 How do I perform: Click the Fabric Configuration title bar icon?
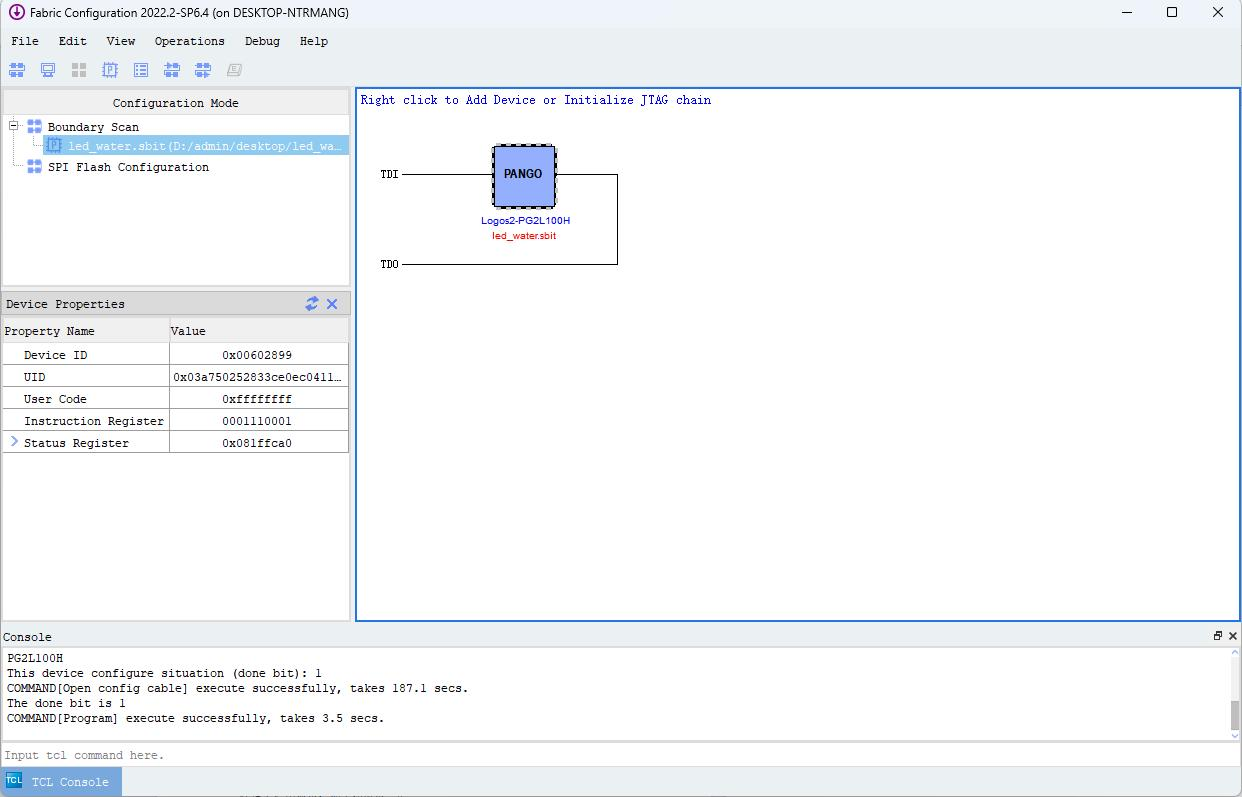pos(16,12)
